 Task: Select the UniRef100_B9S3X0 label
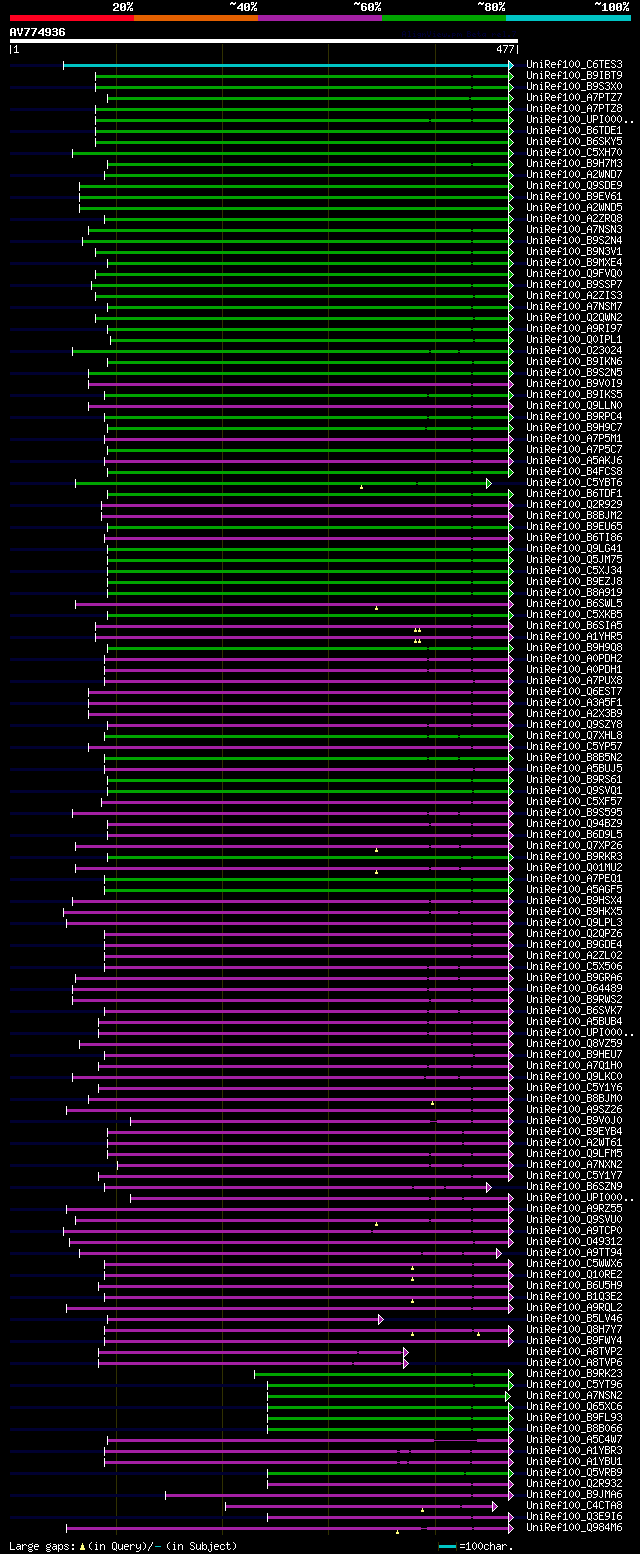[573, 87]
